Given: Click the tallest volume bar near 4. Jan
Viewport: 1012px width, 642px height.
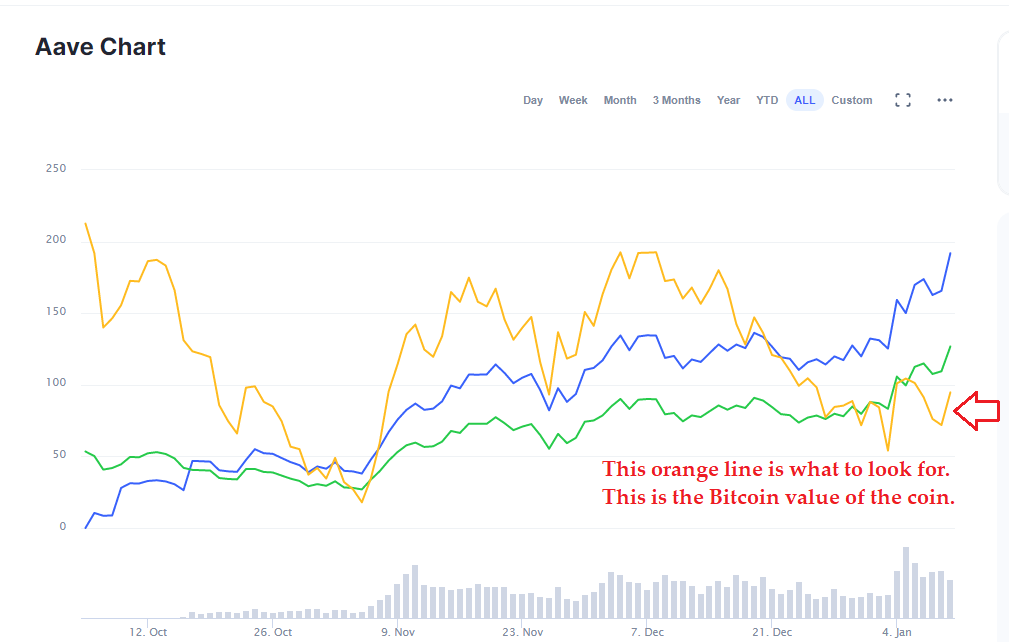Looking at the screenshot, I should point(906,582).
